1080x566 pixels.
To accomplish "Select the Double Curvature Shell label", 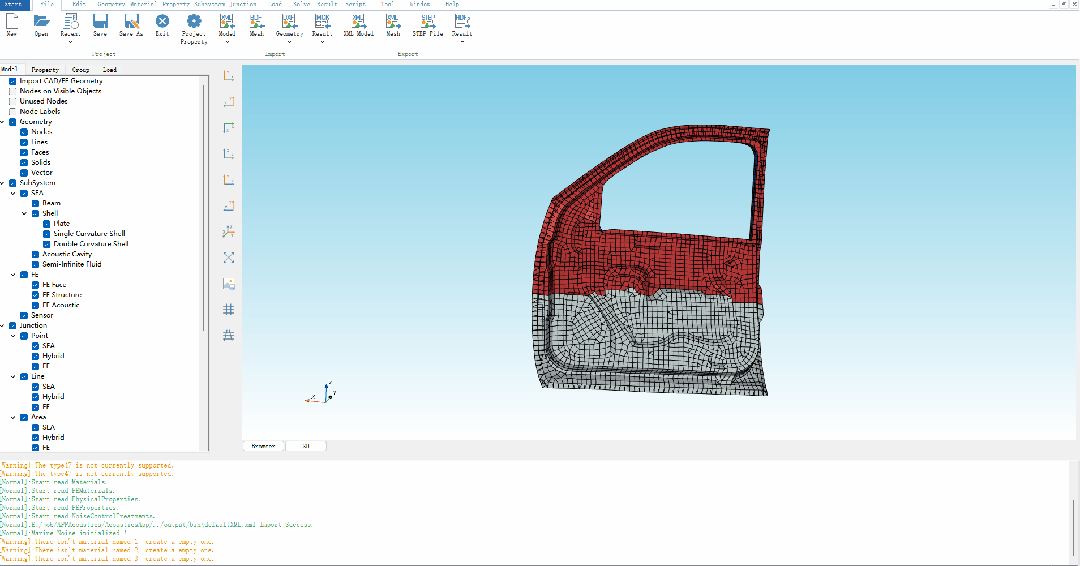I will [x=91, y=244].
